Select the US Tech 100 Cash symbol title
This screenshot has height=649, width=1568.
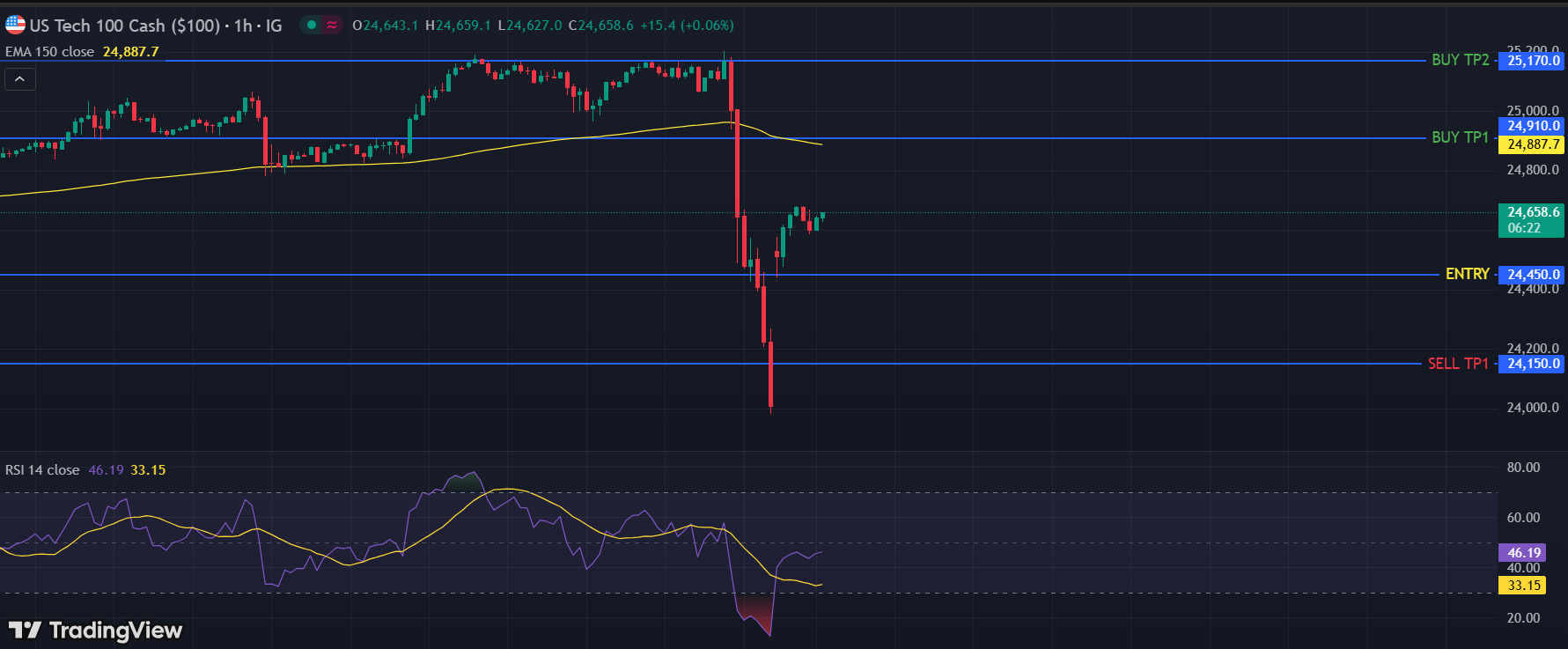124,26
